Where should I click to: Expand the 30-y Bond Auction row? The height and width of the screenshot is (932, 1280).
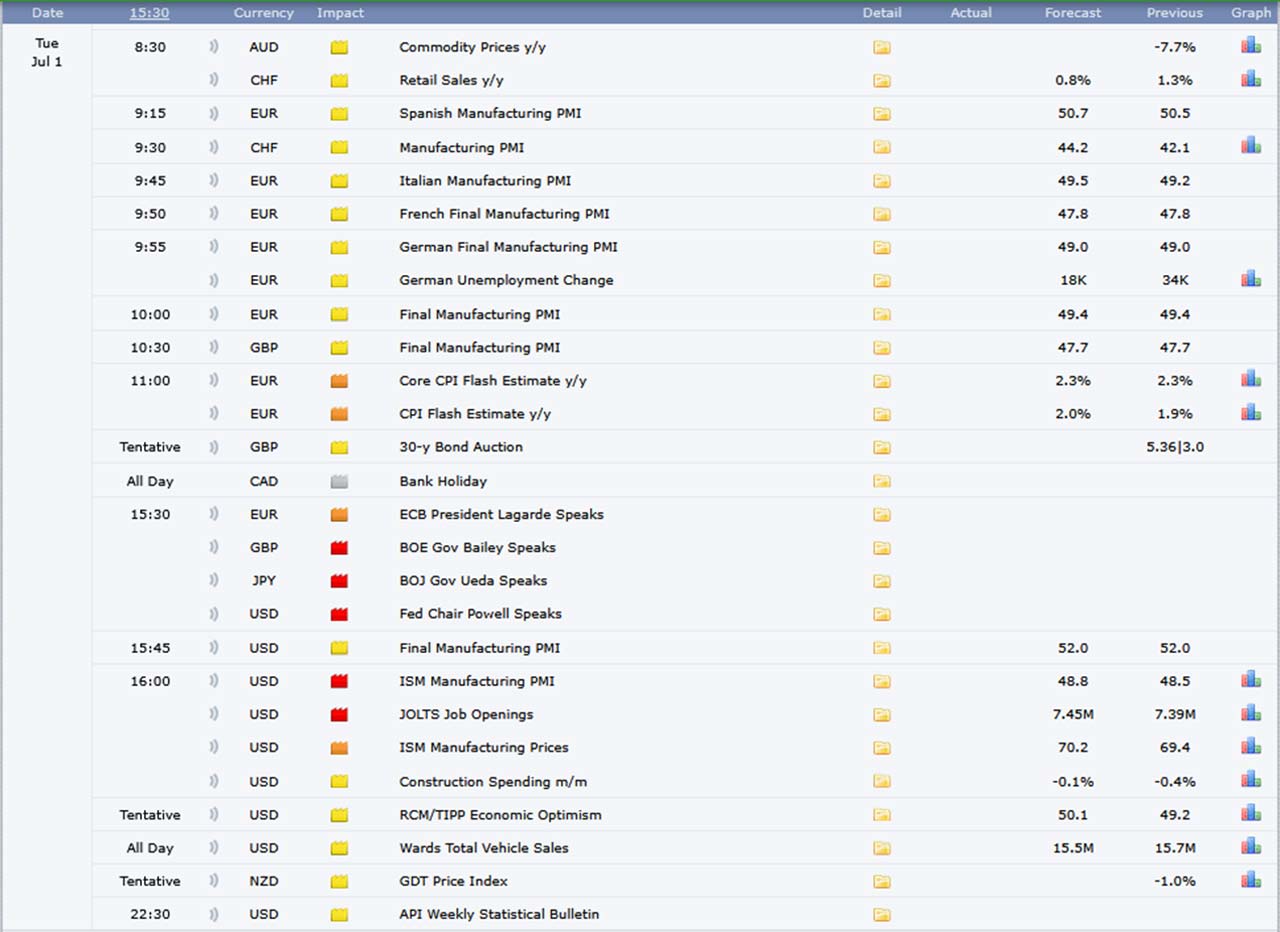click(460, 447)
